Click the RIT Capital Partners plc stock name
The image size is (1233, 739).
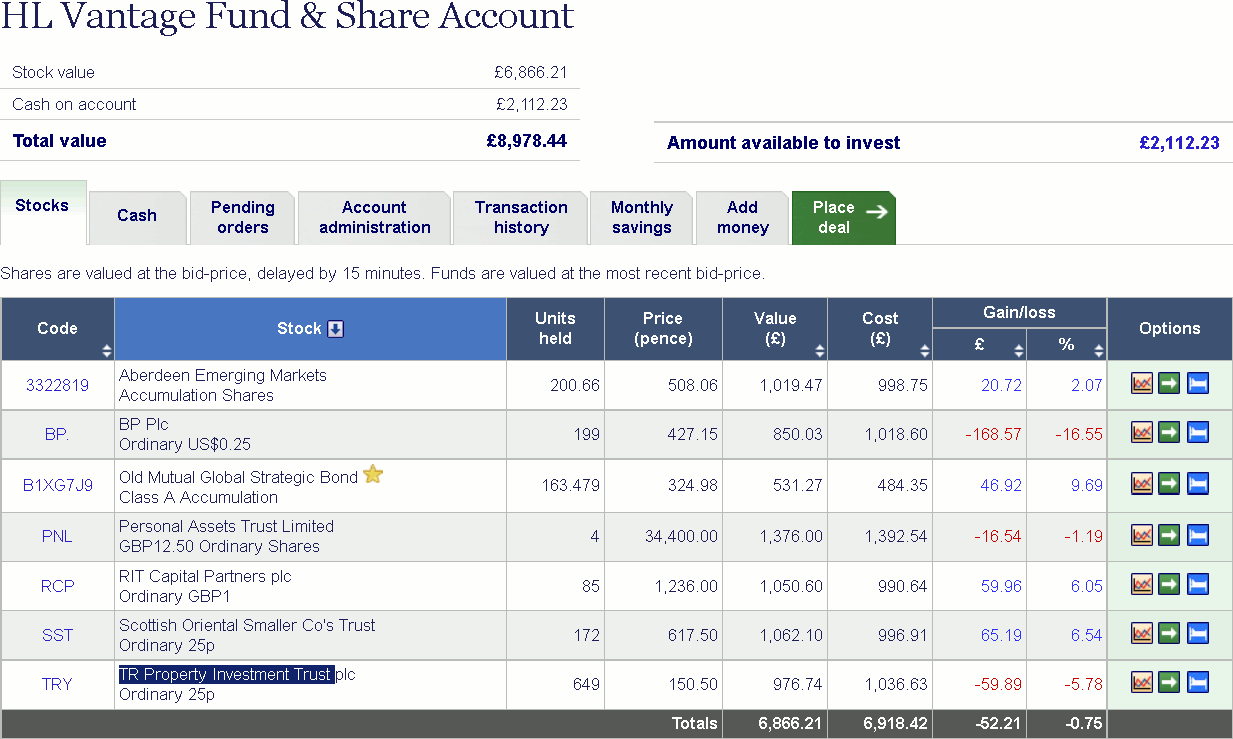click(205, 576)
